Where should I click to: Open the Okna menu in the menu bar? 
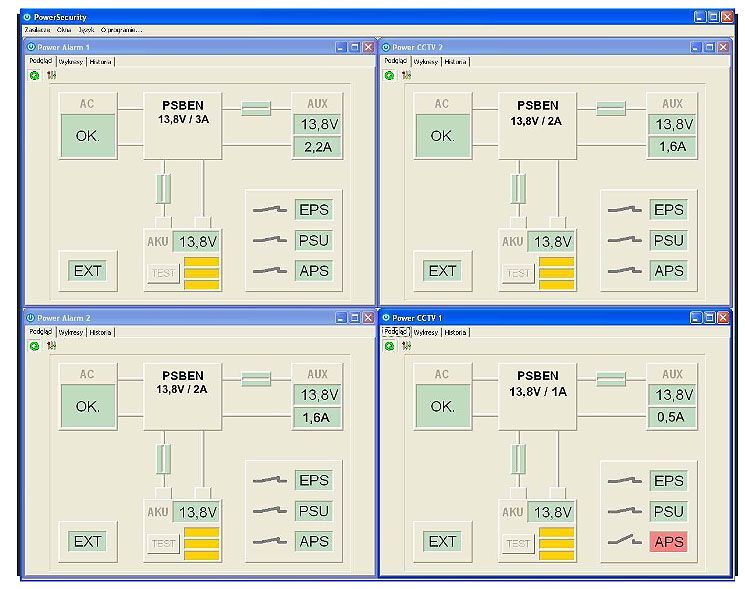(64, 30)
